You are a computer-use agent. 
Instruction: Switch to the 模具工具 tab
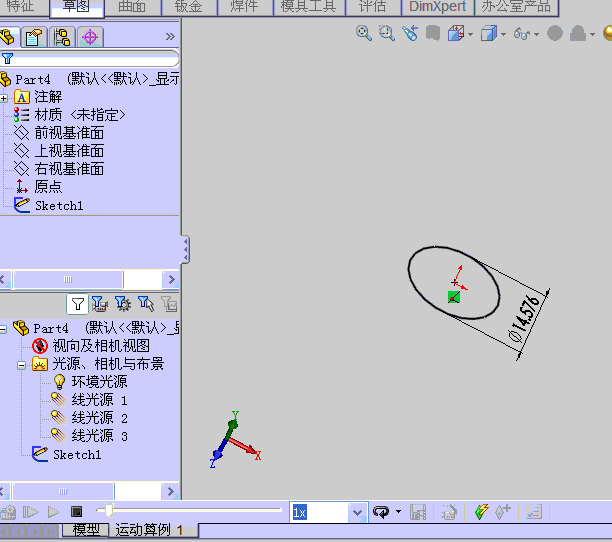tap(309, 7)
